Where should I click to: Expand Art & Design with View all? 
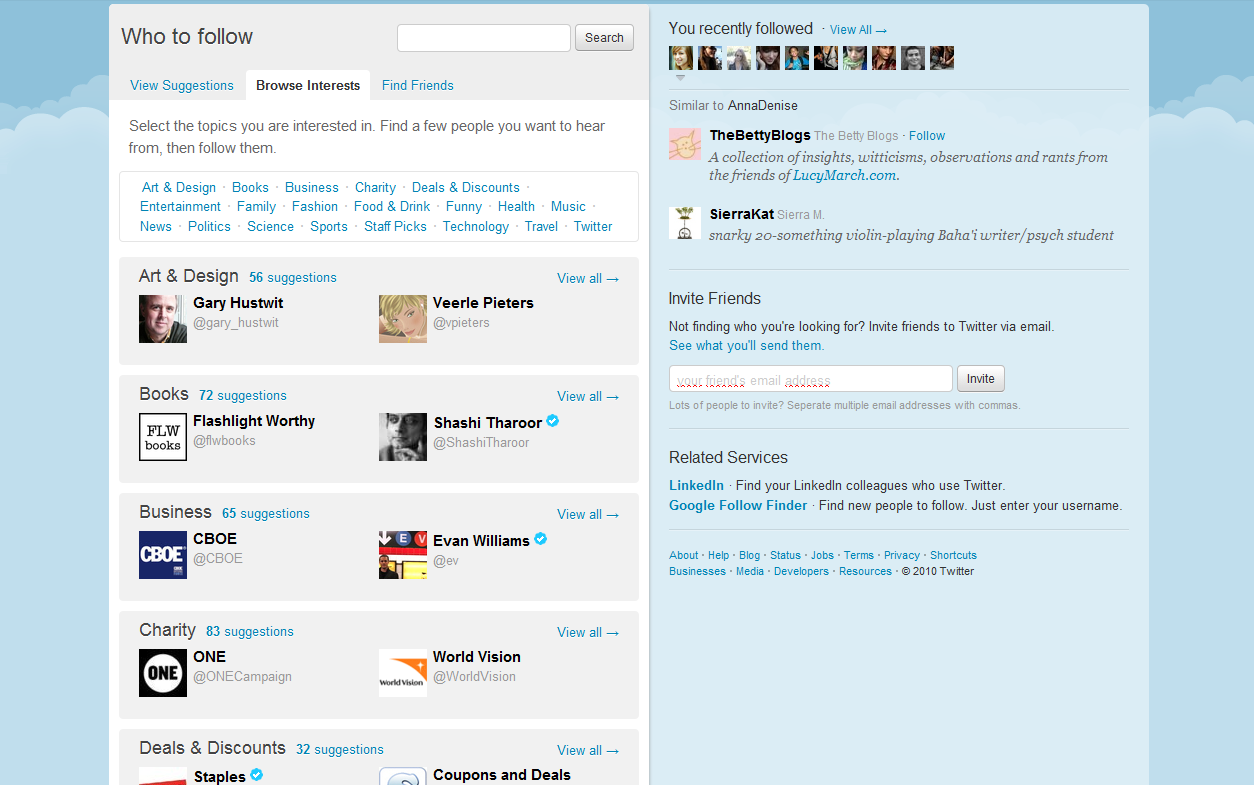point(588,278)
